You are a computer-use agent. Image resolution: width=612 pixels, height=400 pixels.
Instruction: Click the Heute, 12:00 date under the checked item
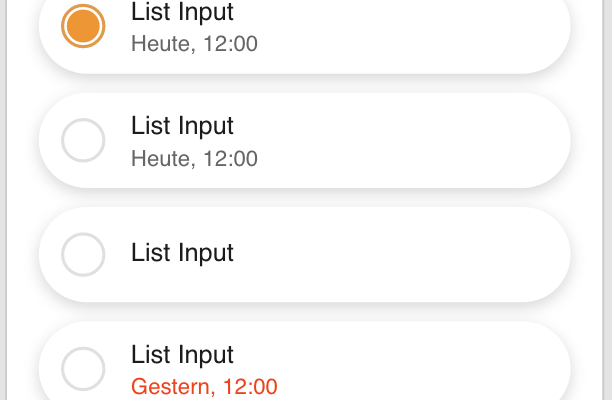[194, 43]
